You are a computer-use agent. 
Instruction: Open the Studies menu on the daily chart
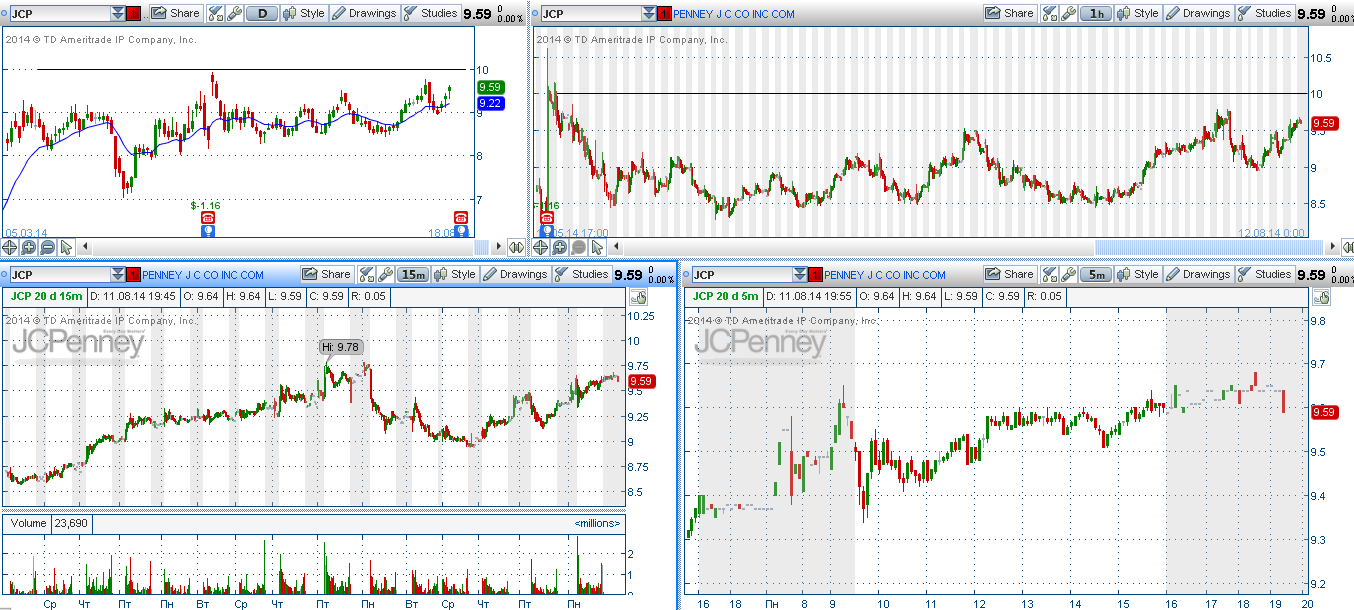click(430, 14)
